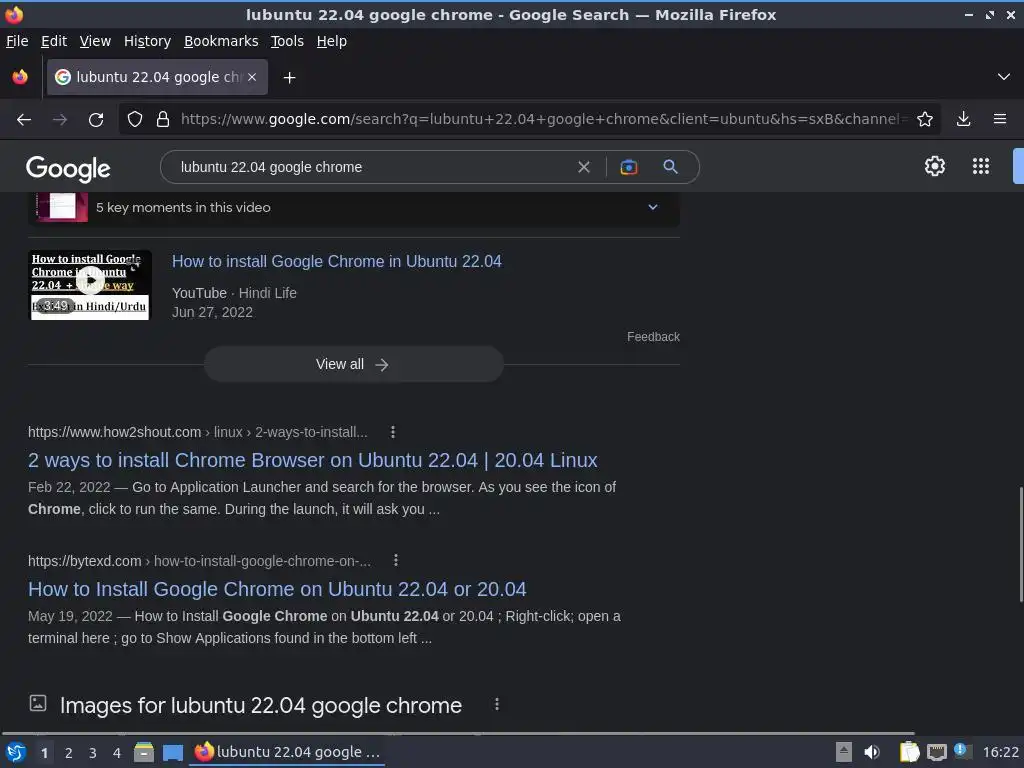Go back to the previous page
The image size is (1024, 768).
click(24, 120)
